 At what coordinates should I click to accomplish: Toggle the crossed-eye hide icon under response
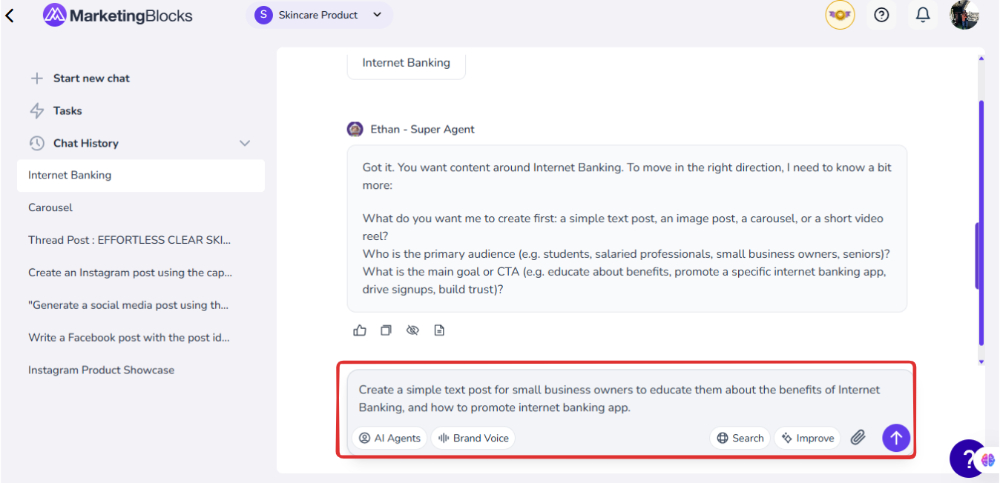[412, 330]
